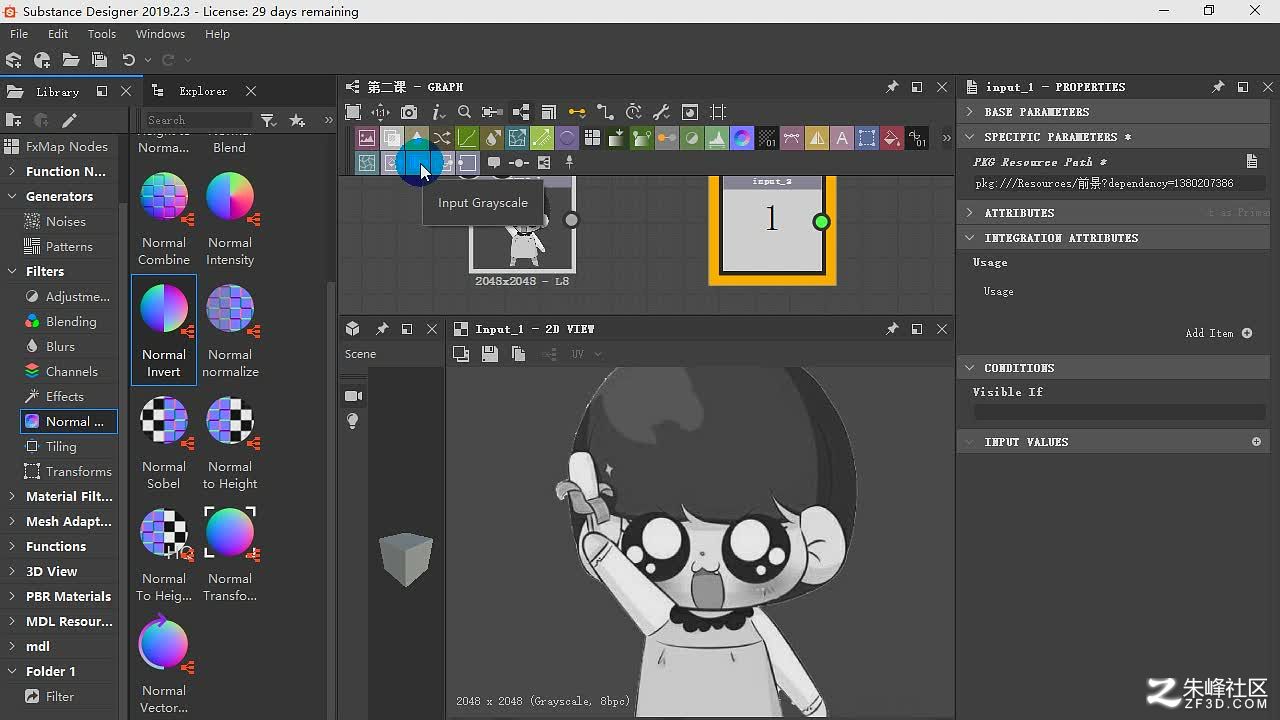Select Transforms under Filters
The height and width of the screenshot is (720, 1280).
pyautogui.click(x=78, y=471)
